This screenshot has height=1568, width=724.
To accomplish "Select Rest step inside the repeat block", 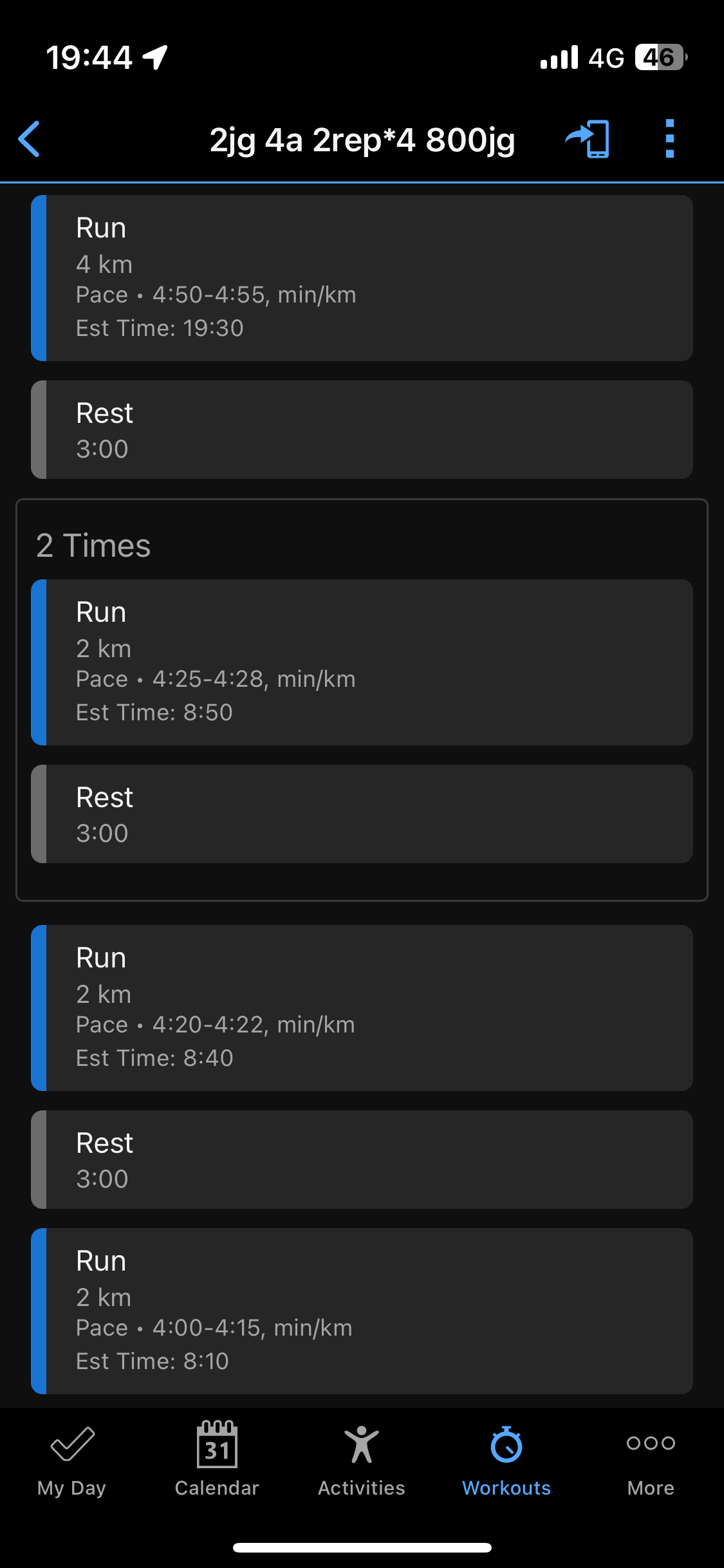I will click(x=362, y=814).
